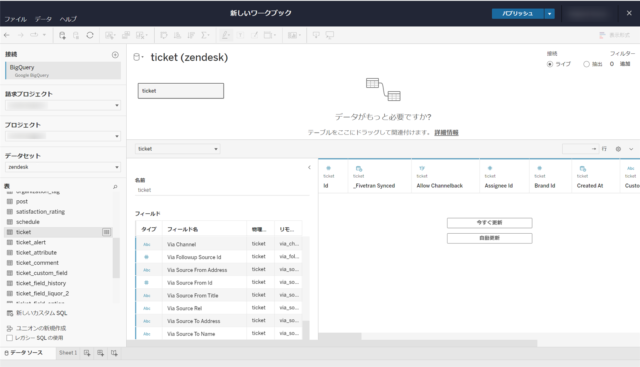Click the ticket table box on the canvas

coord(181,91)
